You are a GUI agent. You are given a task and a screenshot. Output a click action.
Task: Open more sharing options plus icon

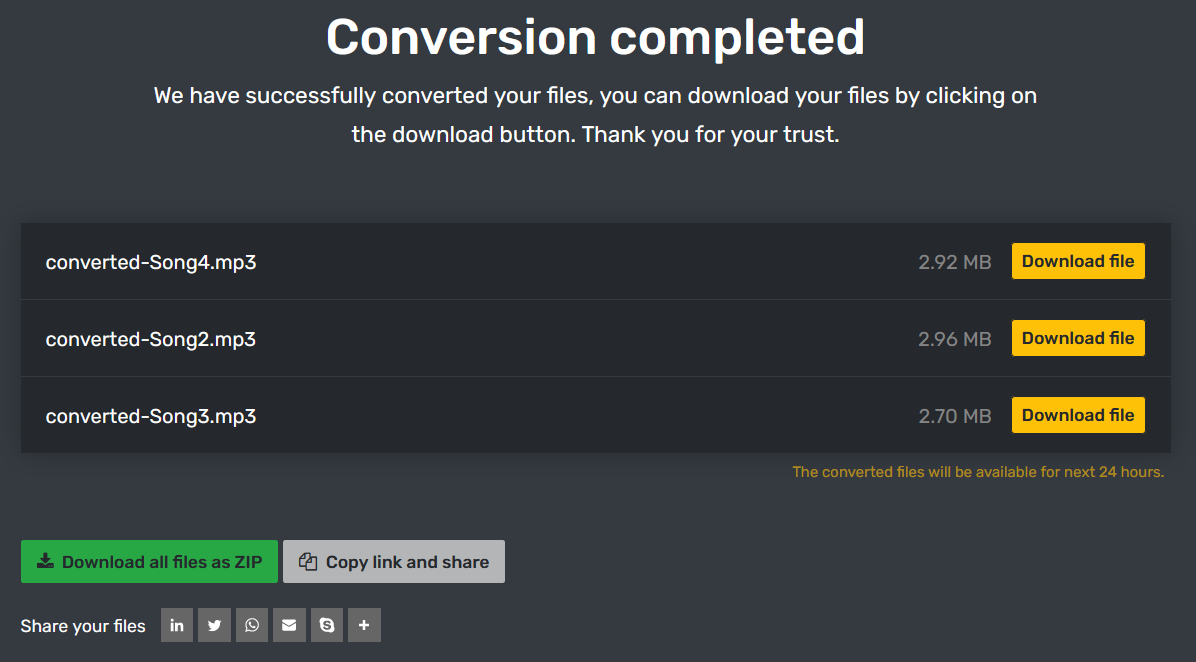coord(364,626)
